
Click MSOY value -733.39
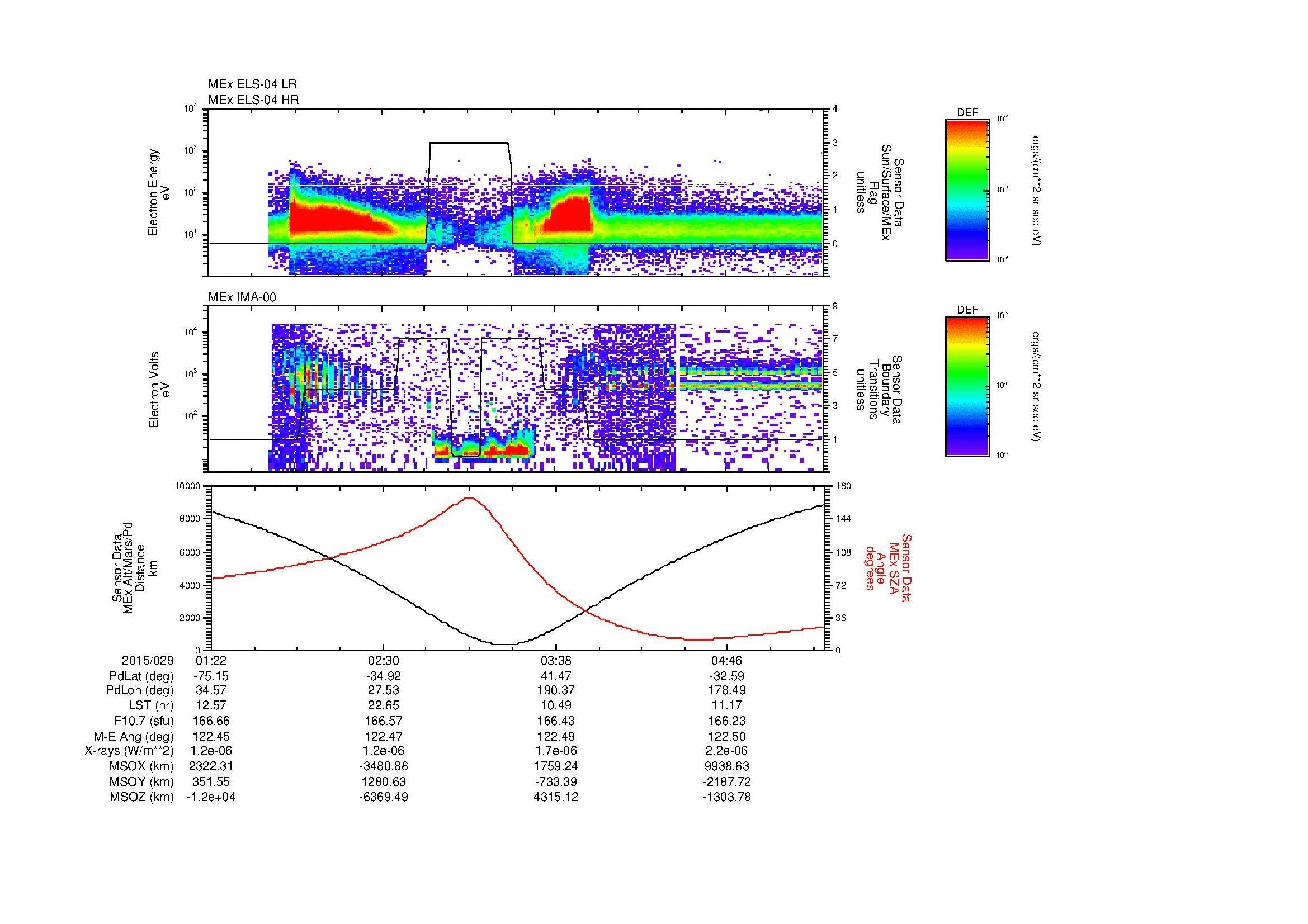(555, 781)
